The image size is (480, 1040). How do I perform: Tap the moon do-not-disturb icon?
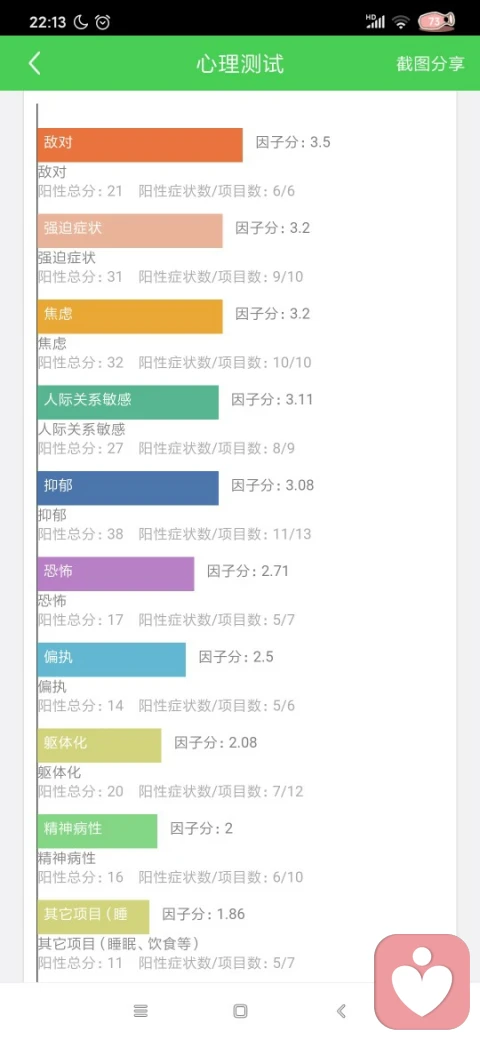(x=81, y=23)
